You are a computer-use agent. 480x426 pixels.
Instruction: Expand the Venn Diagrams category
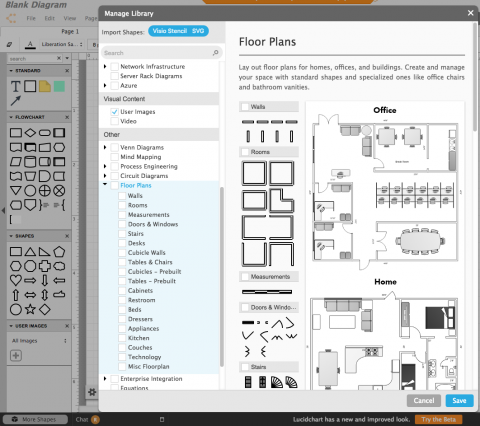pyautogui.click(x=105, y=147)
